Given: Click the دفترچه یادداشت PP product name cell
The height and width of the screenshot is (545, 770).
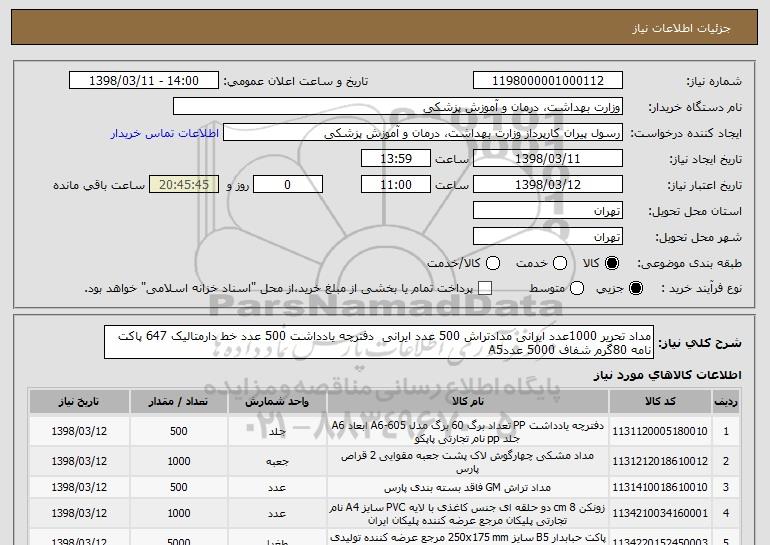Looking at the screenshot, I should click(x=468, y=432).
